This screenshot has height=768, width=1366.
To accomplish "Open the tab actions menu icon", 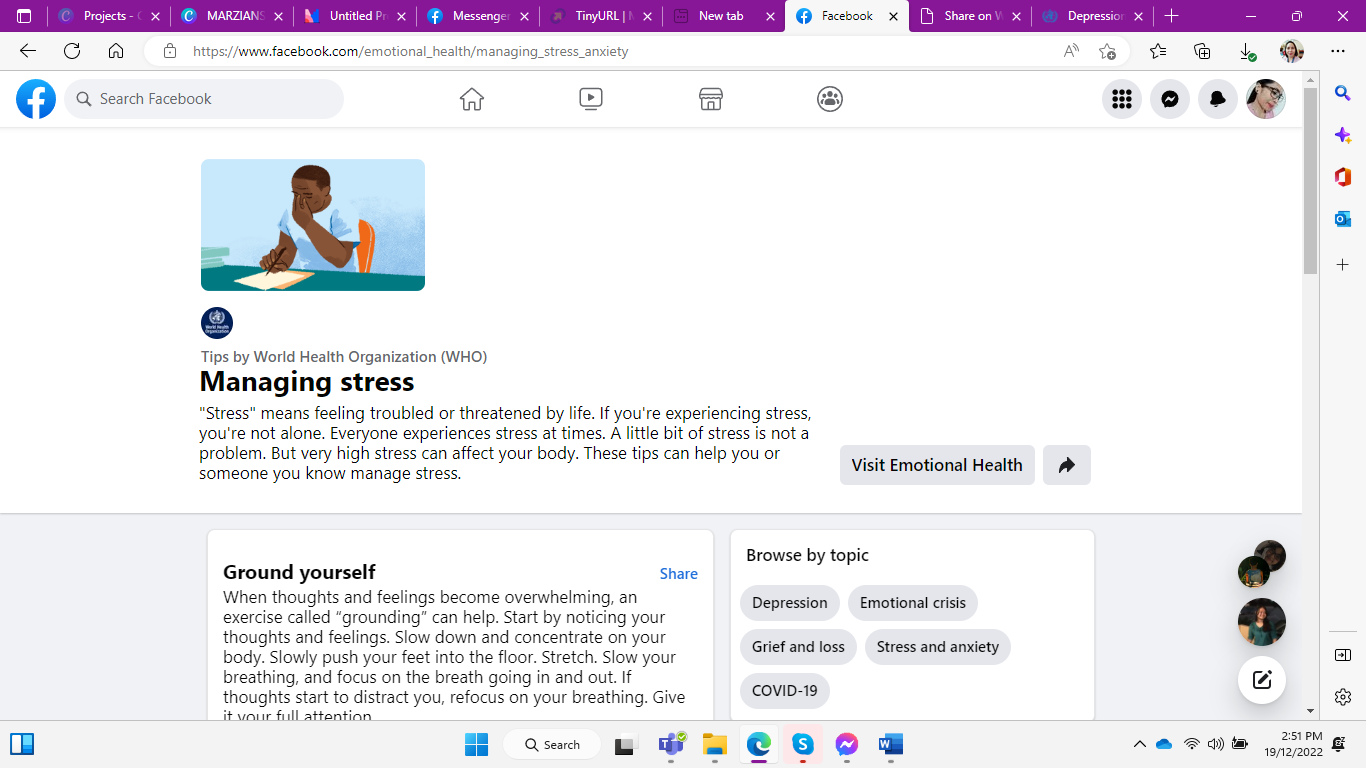I will pyautogui.click(x=24, y=16).
